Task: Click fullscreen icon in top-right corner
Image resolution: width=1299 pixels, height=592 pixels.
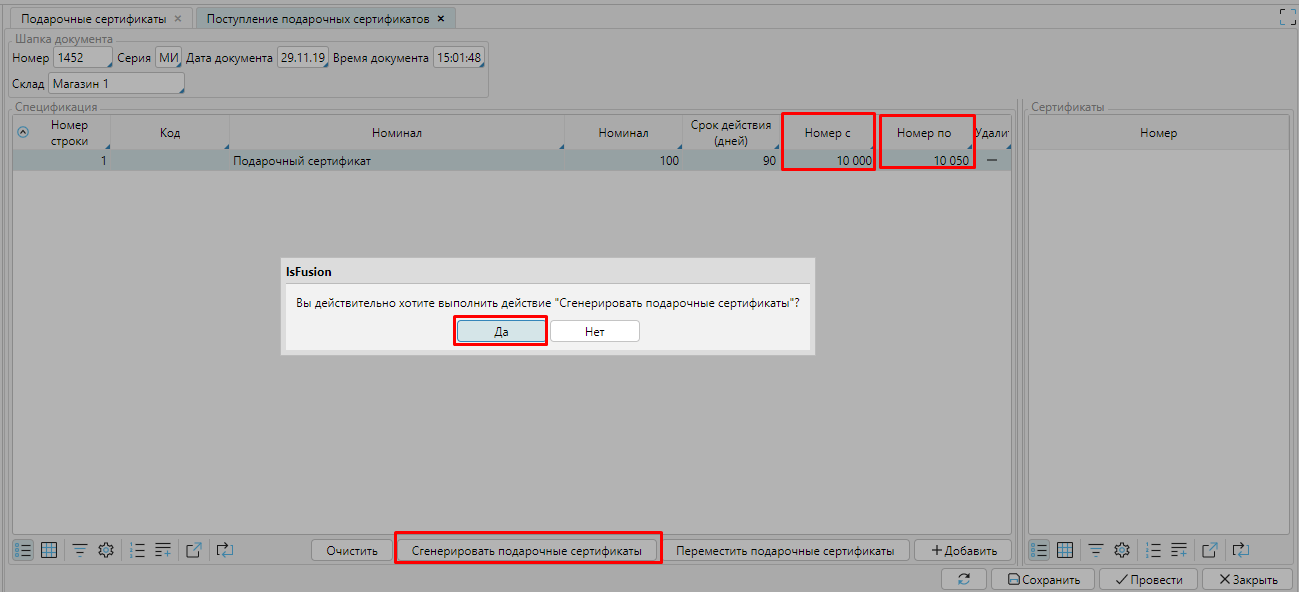Action: 1287,16
